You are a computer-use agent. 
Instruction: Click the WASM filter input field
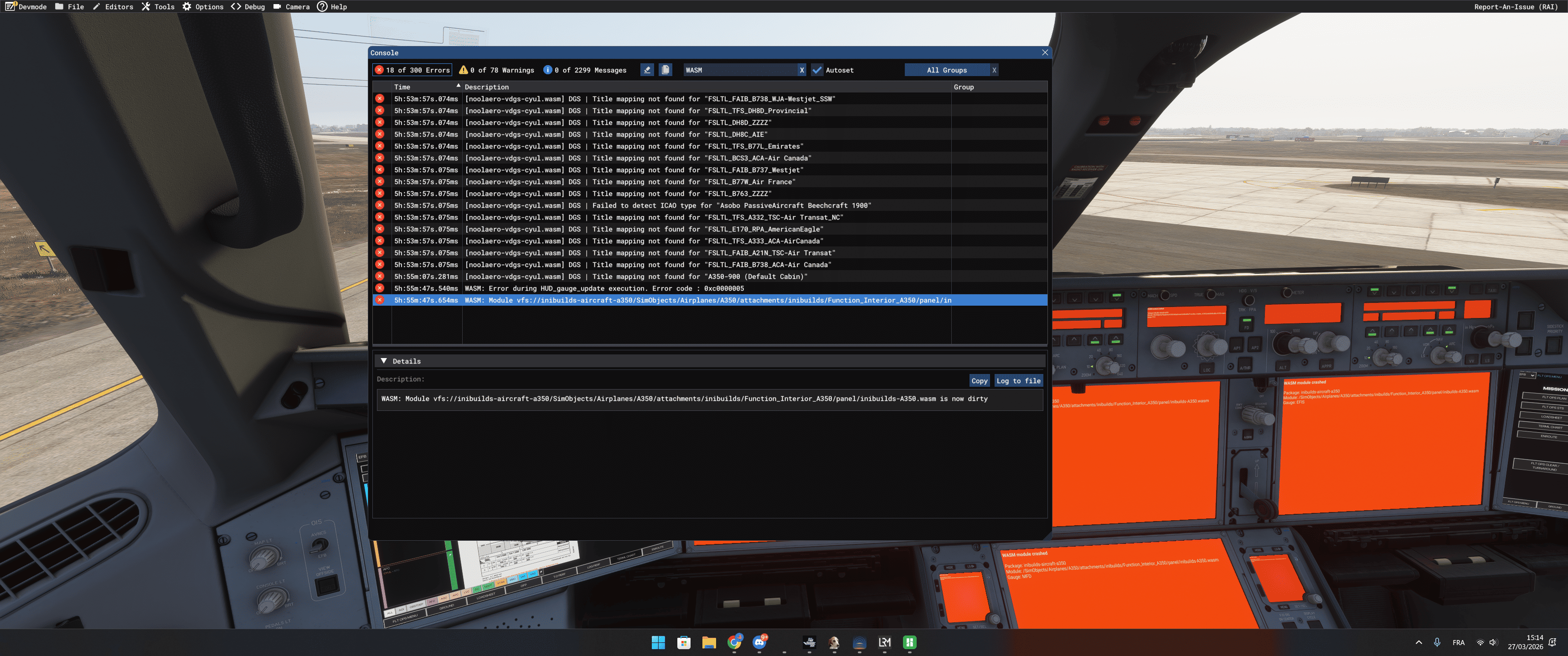point(740,70)
